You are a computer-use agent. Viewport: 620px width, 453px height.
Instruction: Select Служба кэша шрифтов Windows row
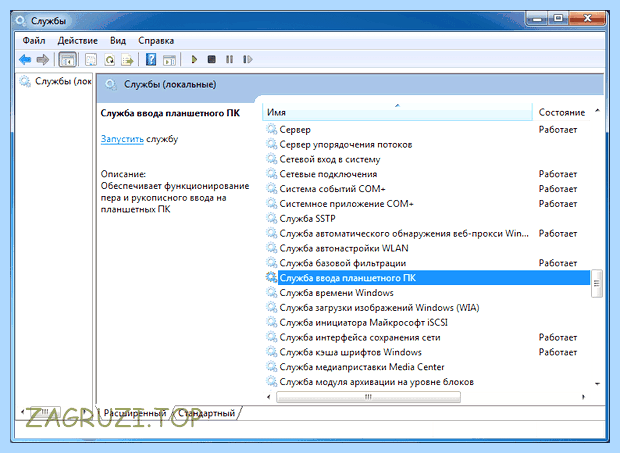pos(427,352)
